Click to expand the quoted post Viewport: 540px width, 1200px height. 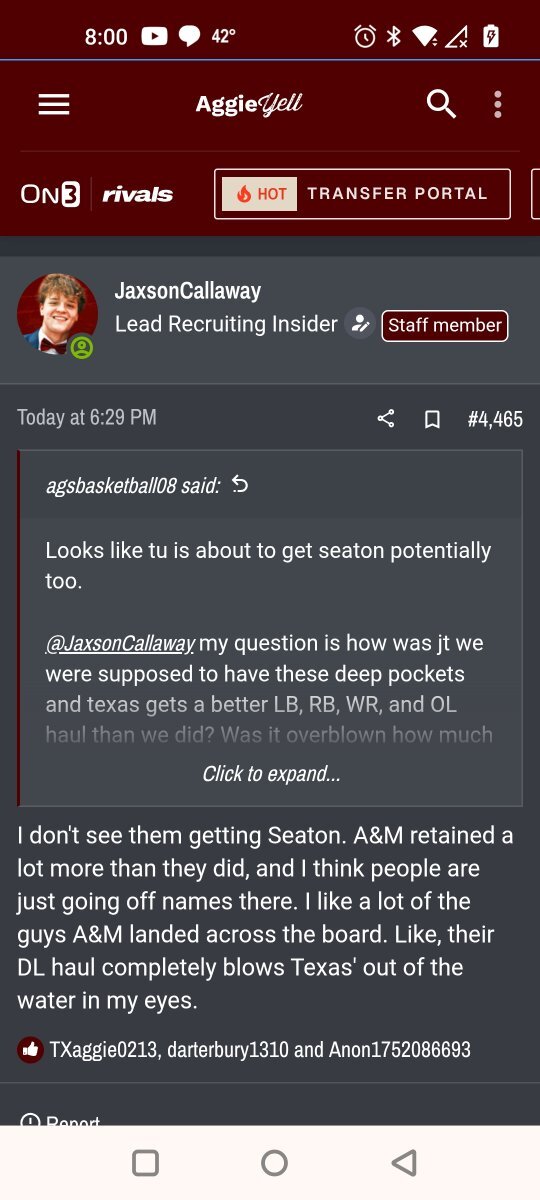coord(271,774)
